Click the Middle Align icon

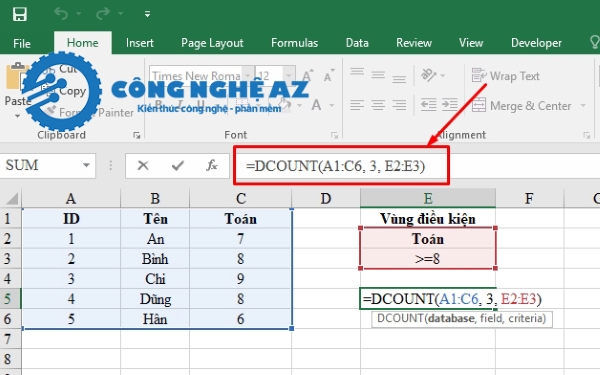(x=378, y=75)
